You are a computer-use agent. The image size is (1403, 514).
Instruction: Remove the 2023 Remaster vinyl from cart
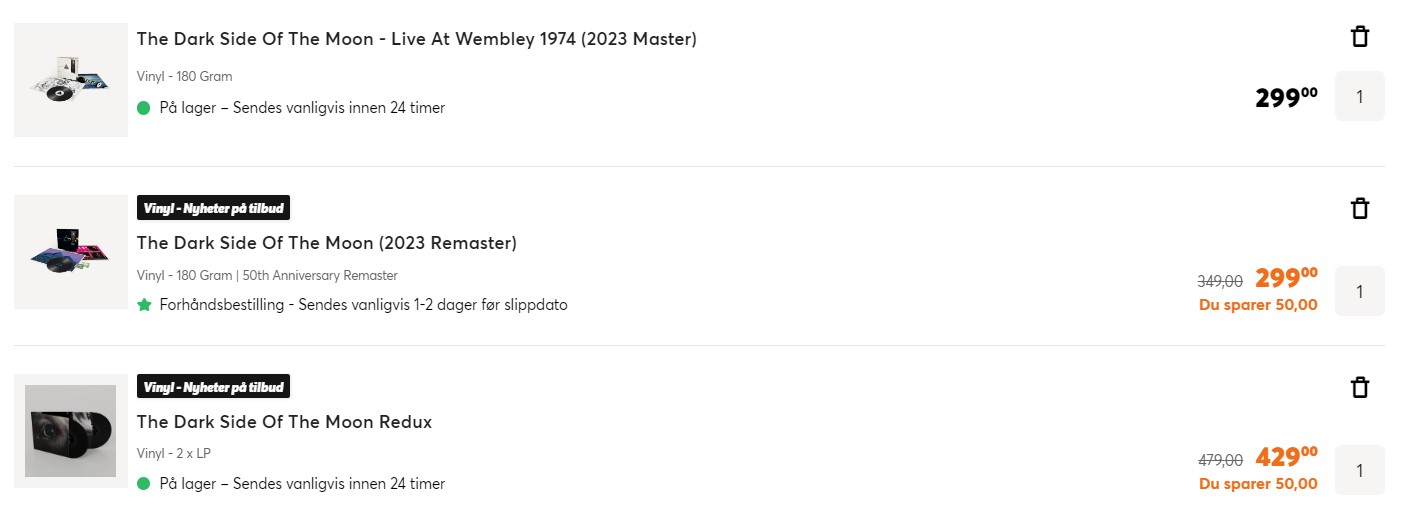1359,208
